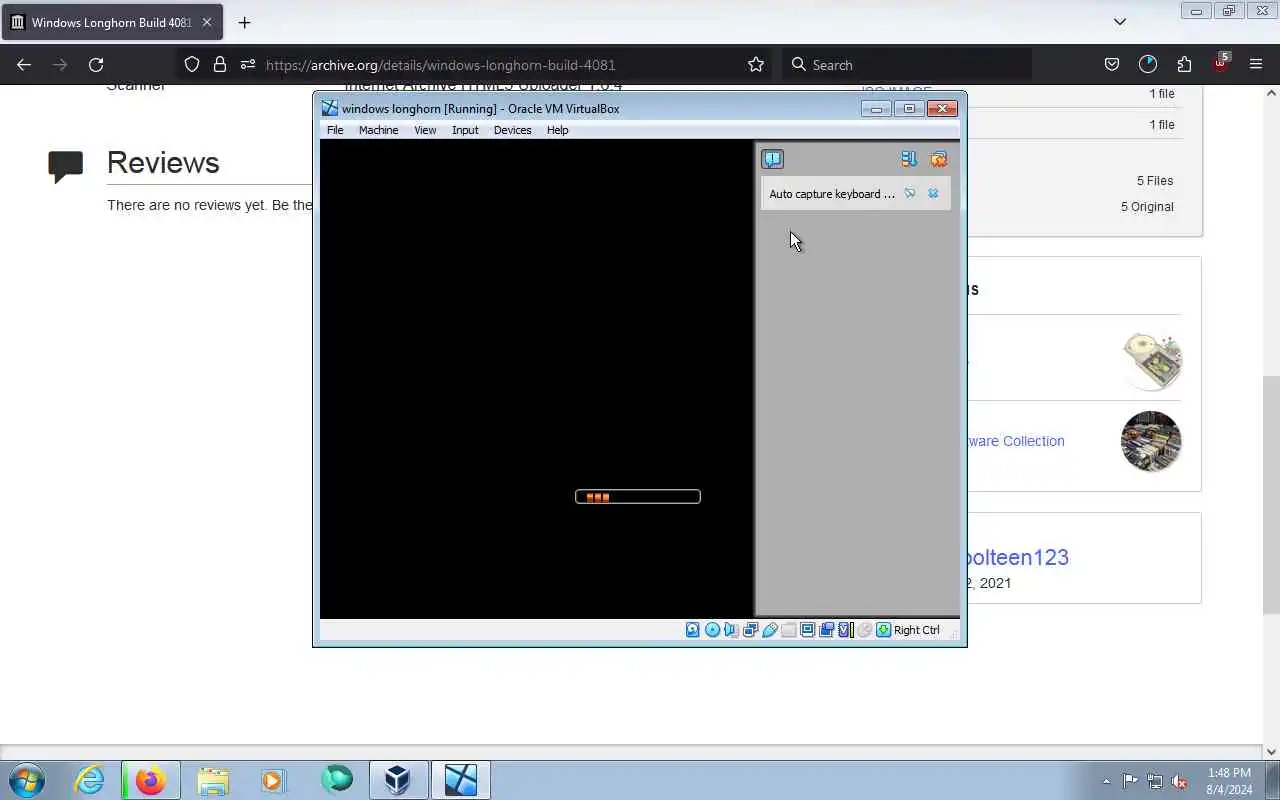1280x800 pixels.
Task: Click the notification order toggle icon
Action: (x=908, y=159)
